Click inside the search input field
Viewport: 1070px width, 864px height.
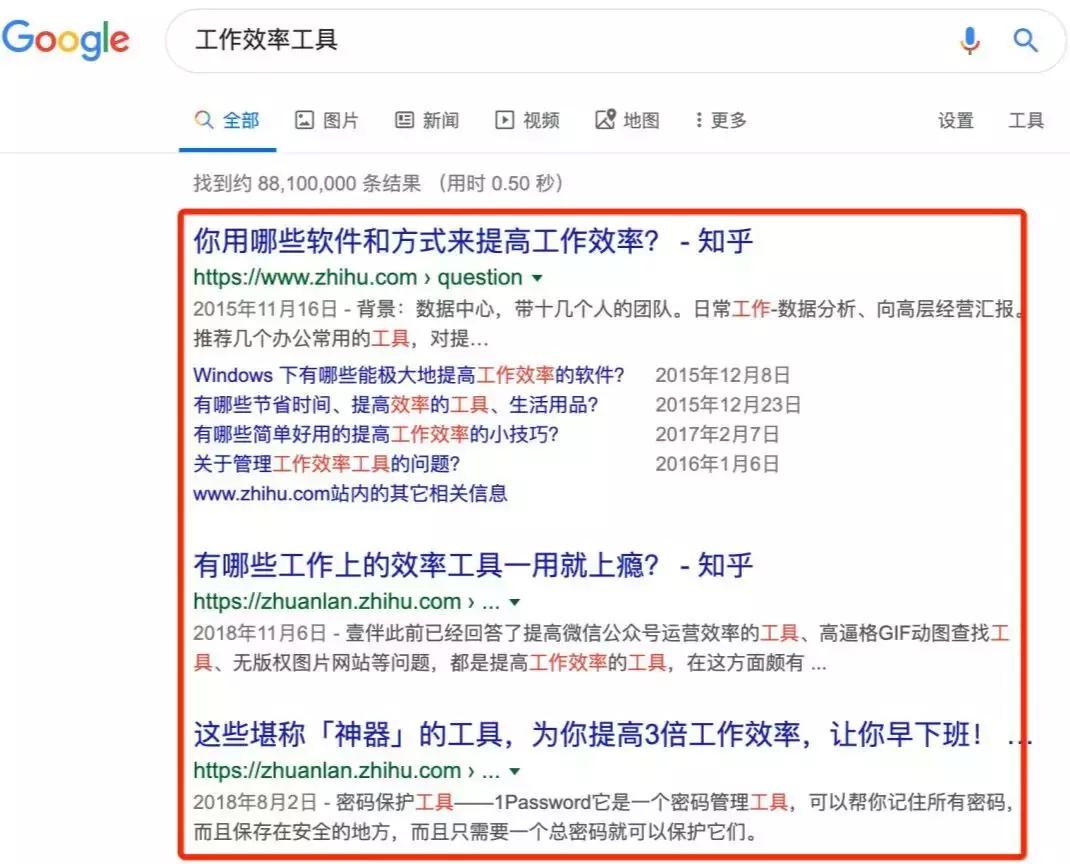[x=500, y=40]
